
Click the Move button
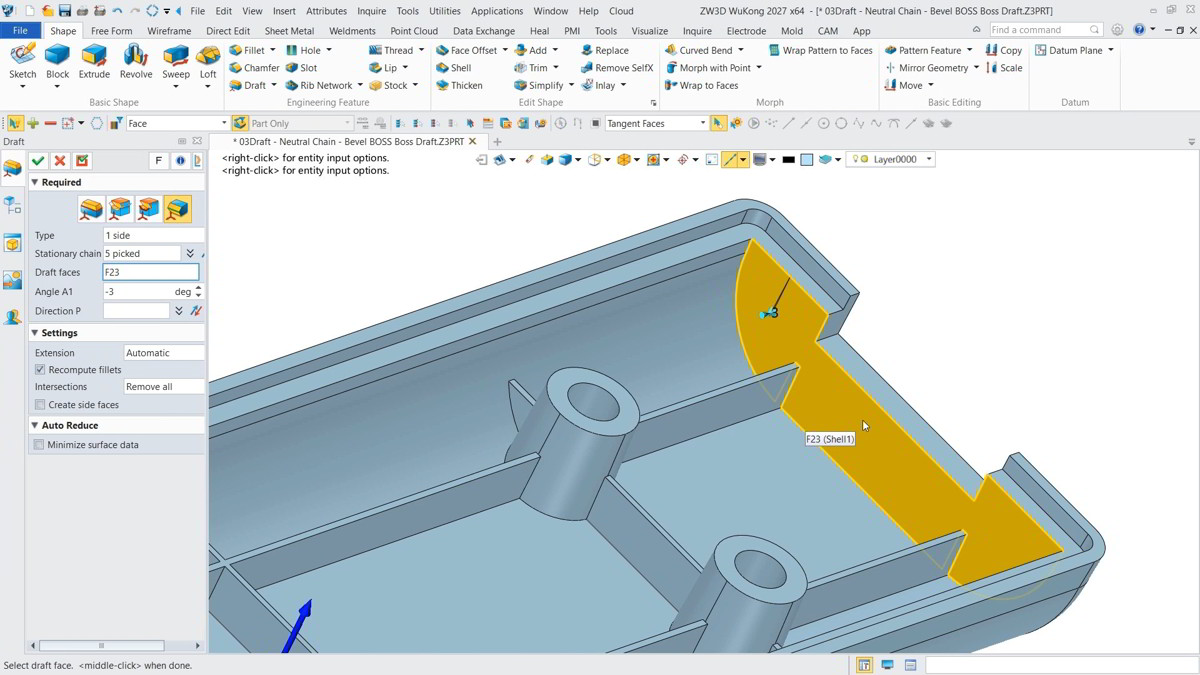pyautogui.click(x=903, y=85)
